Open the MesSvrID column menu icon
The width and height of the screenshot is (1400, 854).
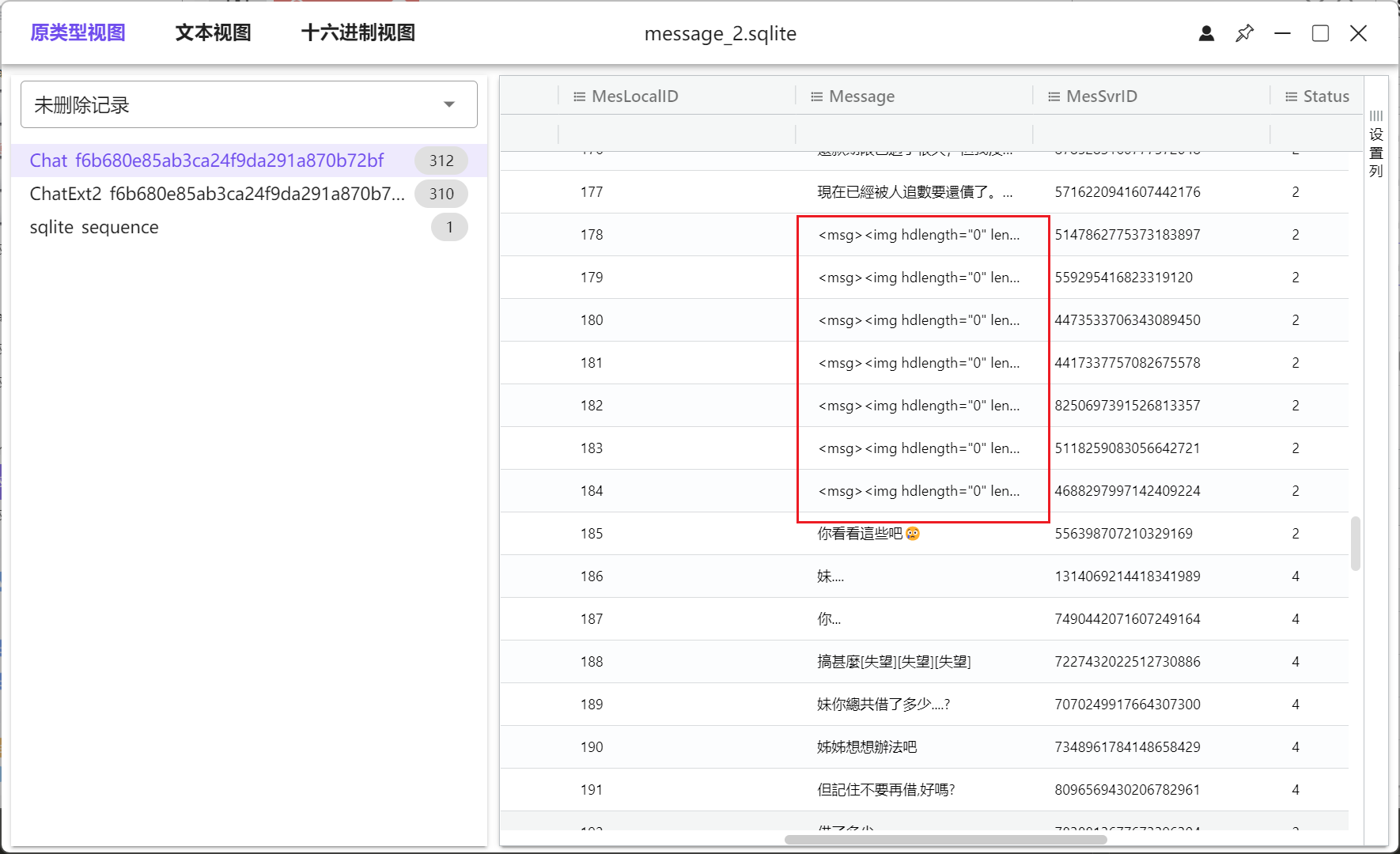(x=1054, y=96)
